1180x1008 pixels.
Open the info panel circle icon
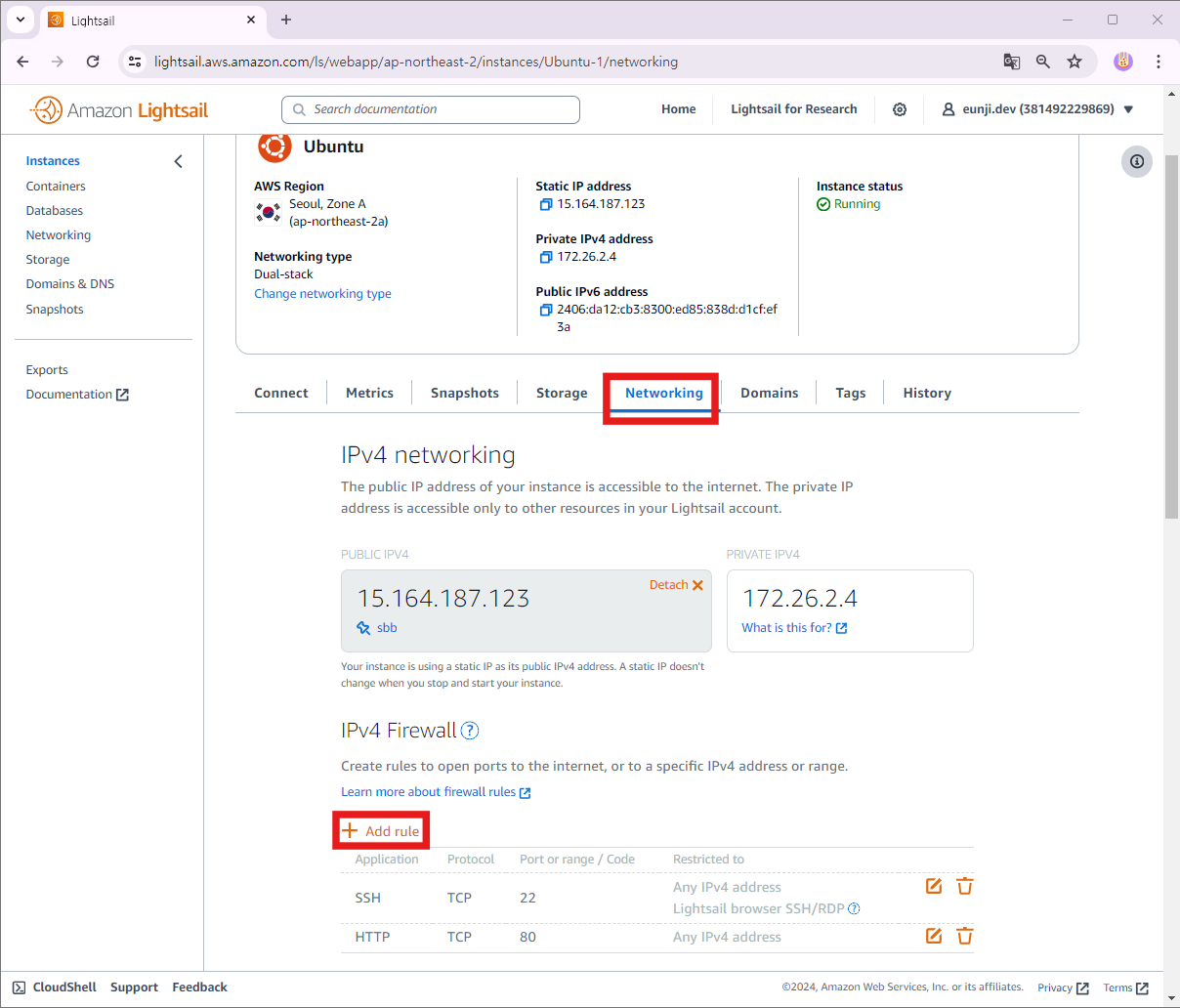[1137, 161]
